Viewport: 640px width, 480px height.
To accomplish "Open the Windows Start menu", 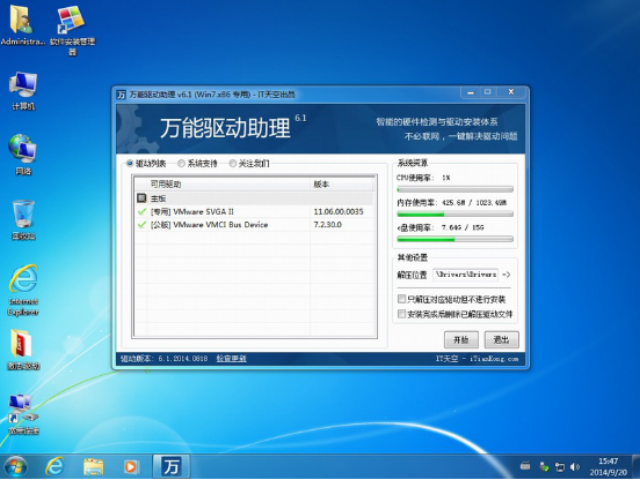I will coord(16,466).
